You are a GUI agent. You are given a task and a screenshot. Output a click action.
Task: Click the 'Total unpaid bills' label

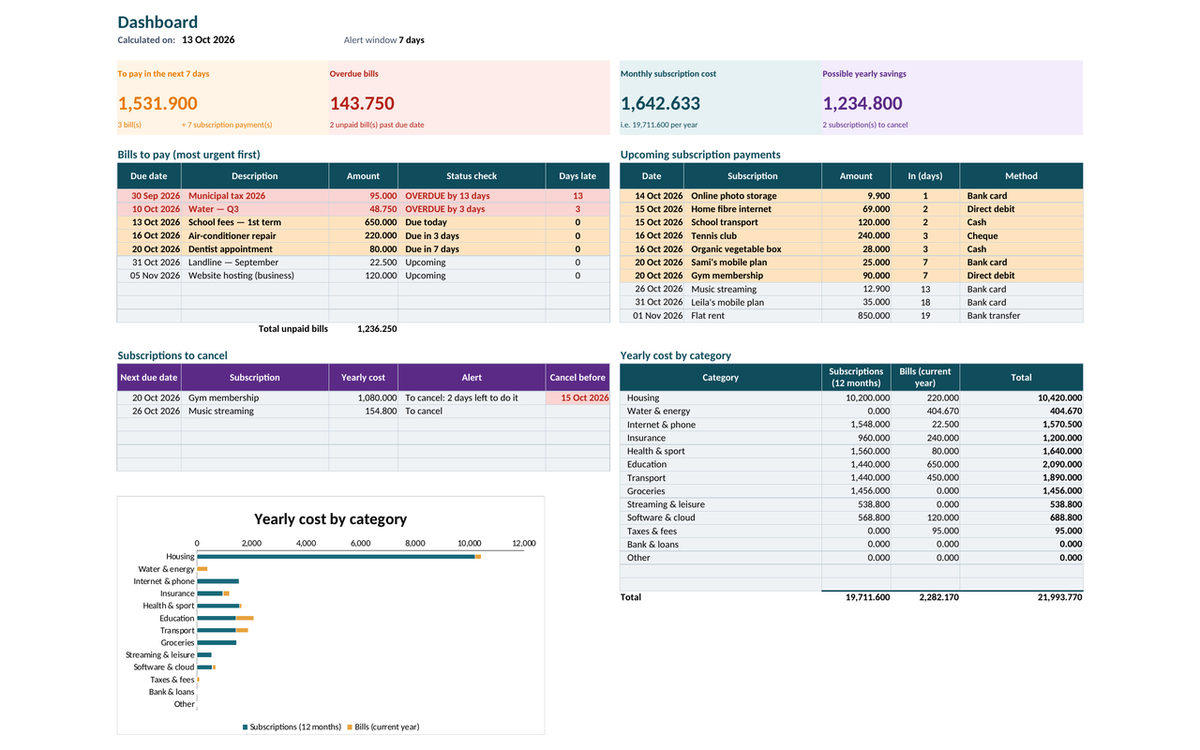(x=293, y=328)
